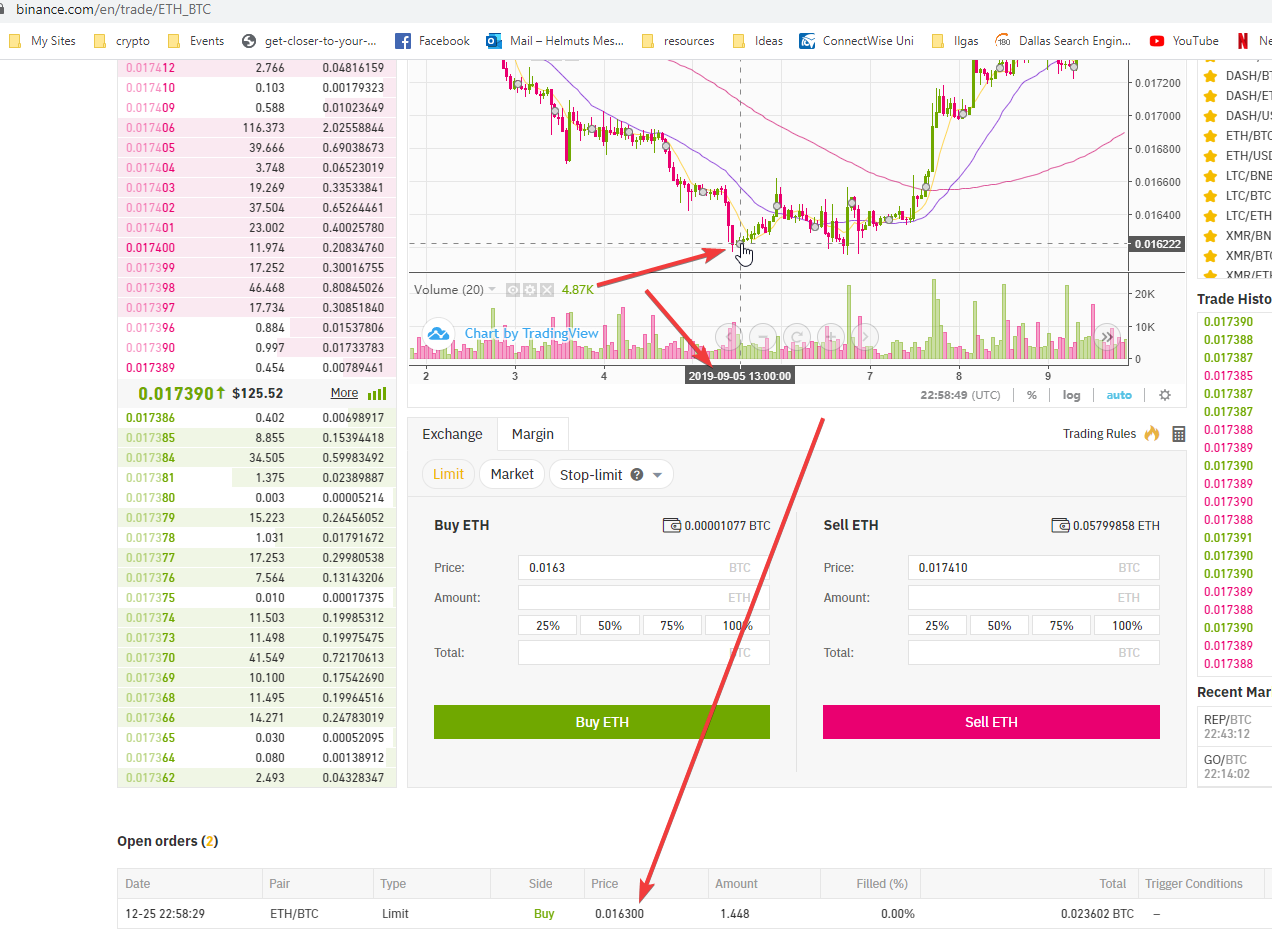The height and width of the screenshot is (929, 1272).
Task: Unfavorite the ETH/BTC pair star
Action: [x=1208, y=136]
